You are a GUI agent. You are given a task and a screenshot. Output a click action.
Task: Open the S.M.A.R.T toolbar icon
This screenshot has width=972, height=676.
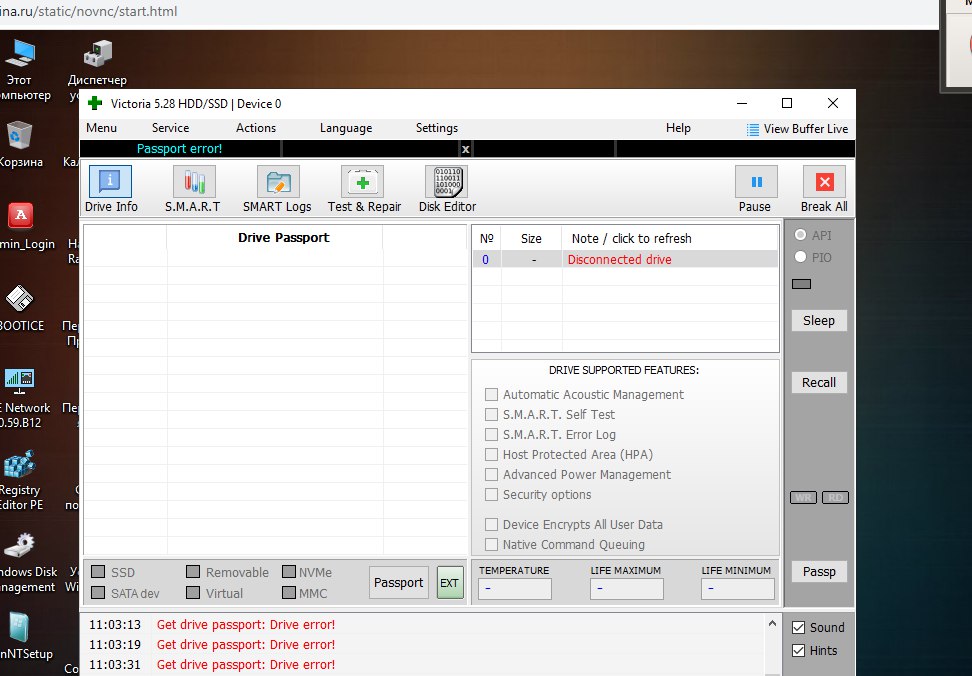(x=194, y=182)
